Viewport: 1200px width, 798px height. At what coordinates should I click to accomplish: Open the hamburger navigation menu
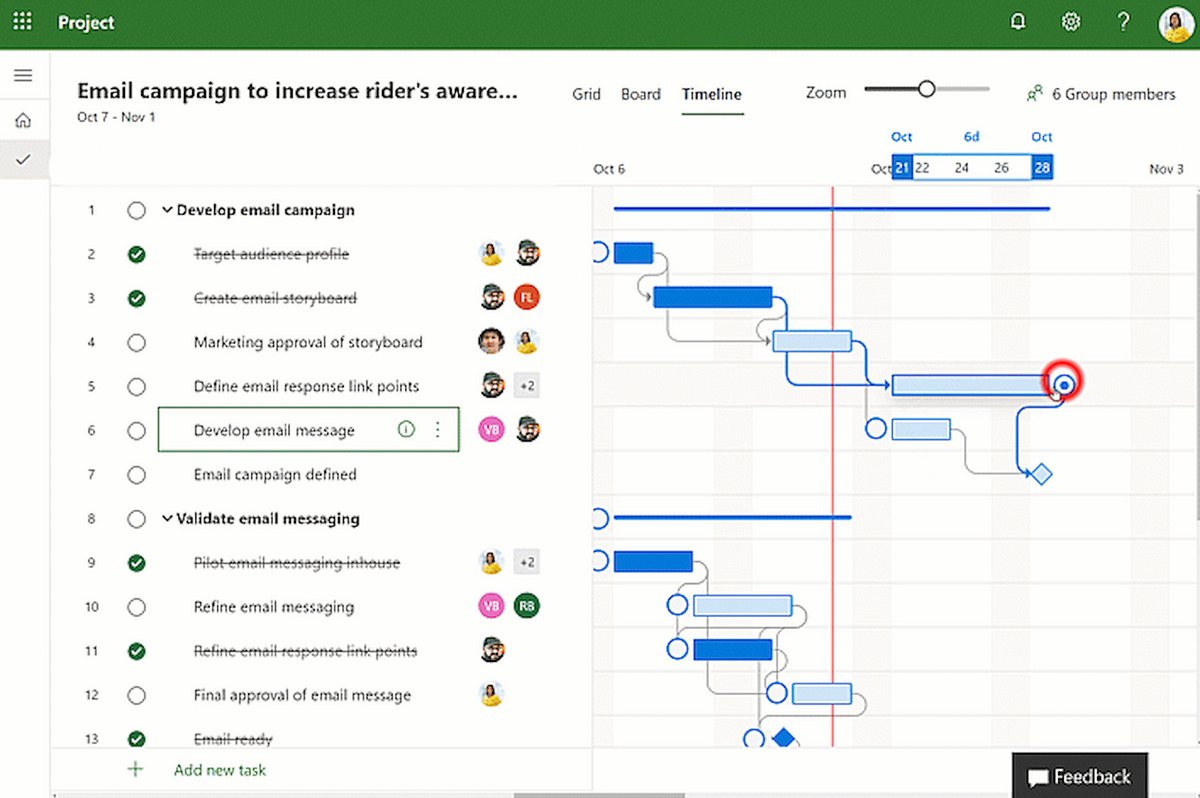[x=23, y=75]
